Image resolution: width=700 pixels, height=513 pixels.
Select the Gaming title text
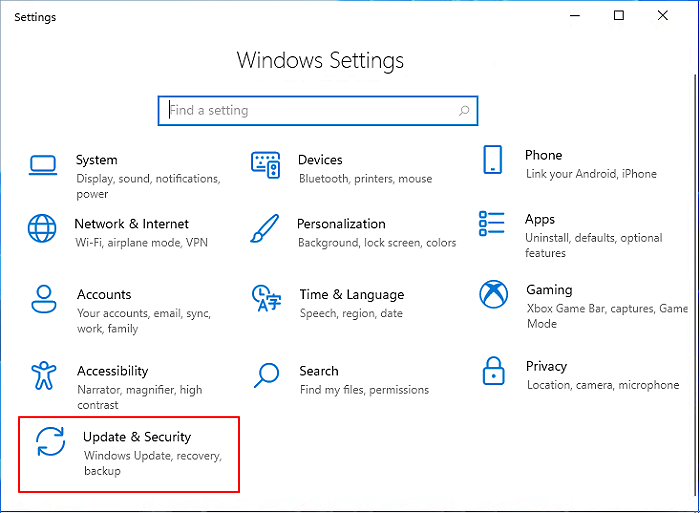pyautogui.click(x=549, y=290)
